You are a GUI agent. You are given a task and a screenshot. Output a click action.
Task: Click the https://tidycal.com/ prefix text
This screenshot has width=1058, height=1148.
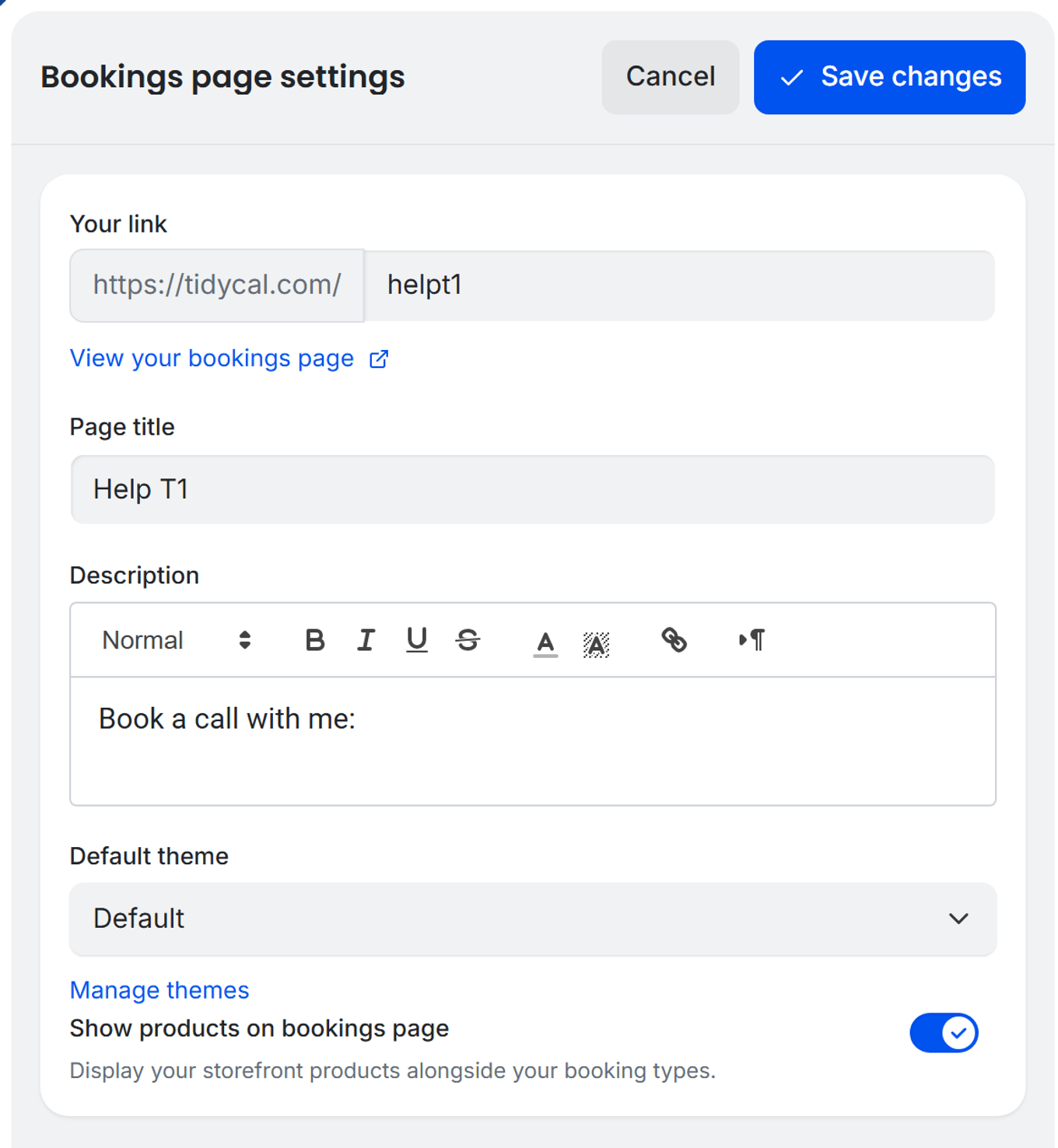(217, 285)
